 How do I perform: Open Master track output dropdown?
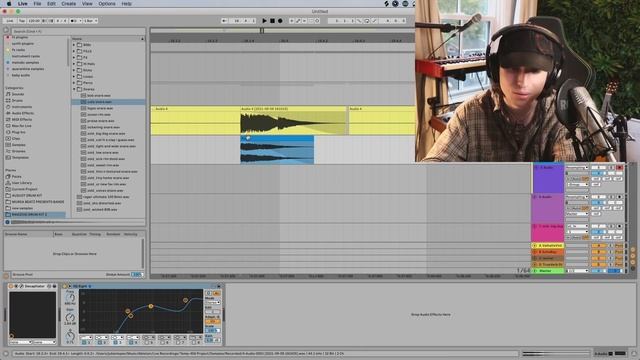pos(577,271)
